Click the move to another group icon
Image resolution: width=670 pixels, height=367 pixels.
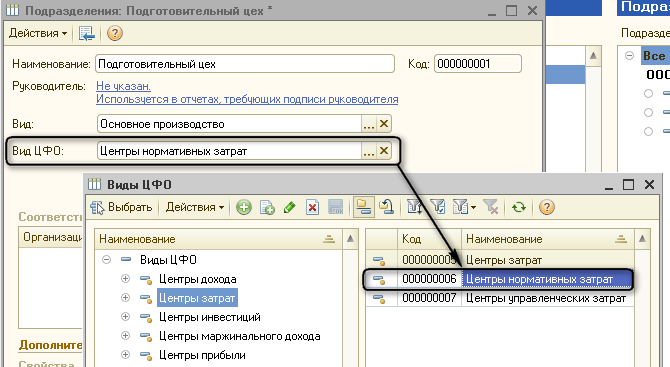click(386, 207)
